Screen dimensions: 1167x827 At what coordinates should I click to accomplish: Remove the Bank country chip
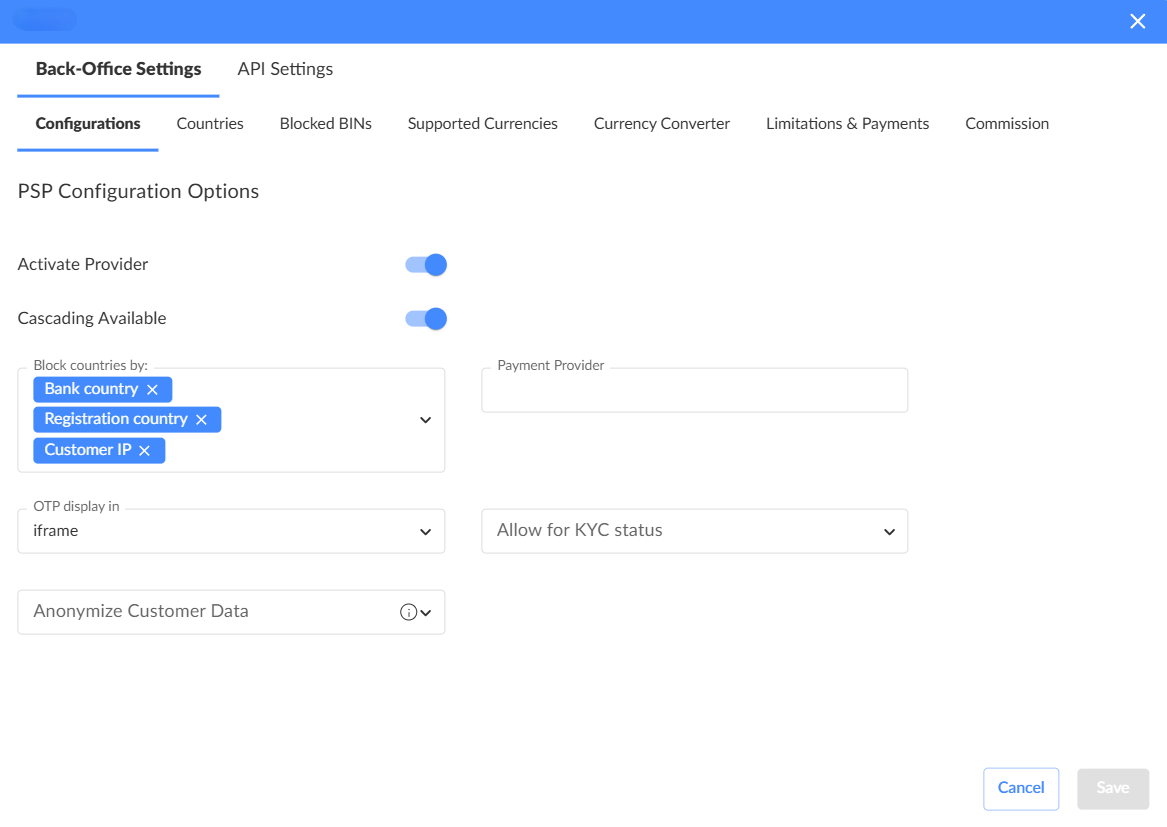(x=152, y=389)
